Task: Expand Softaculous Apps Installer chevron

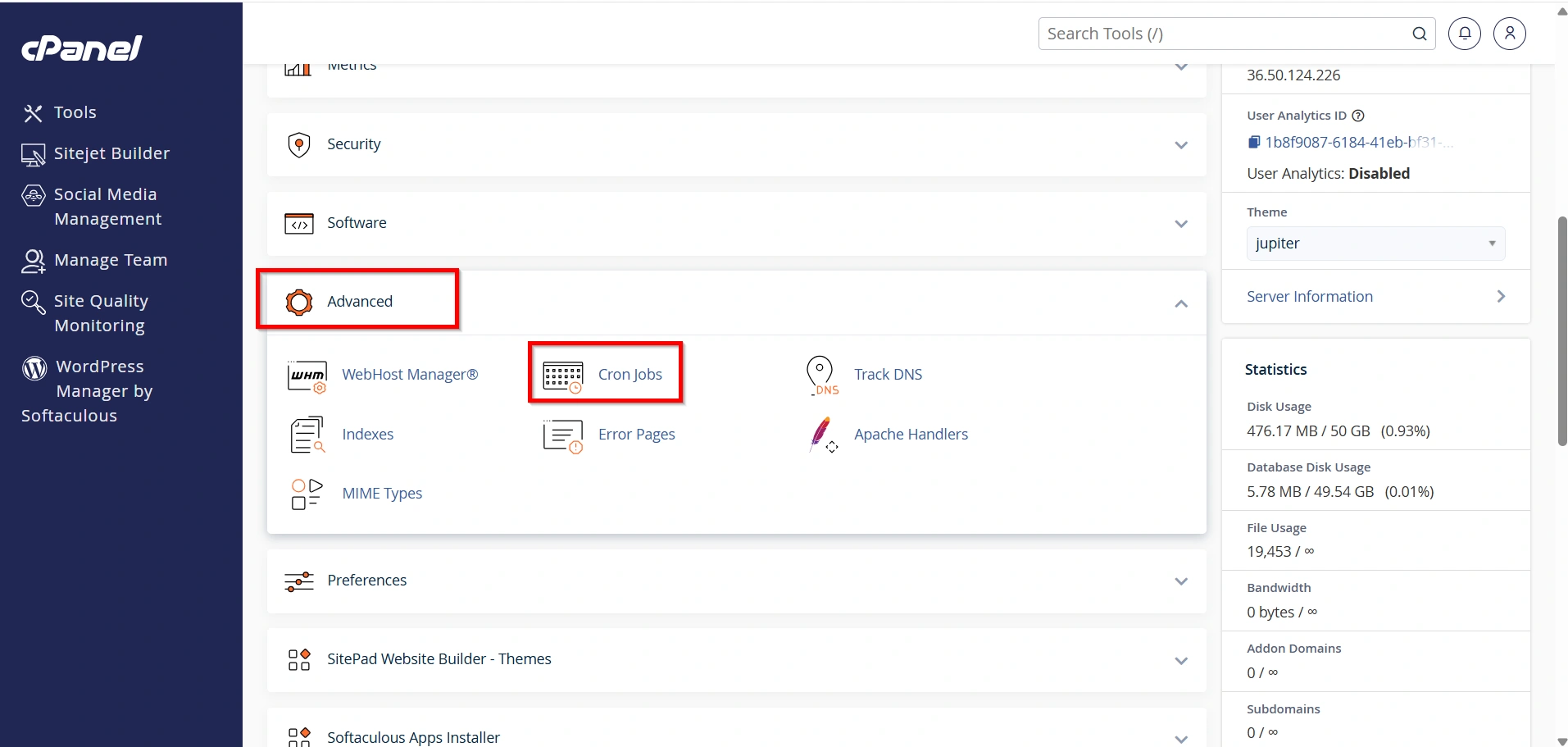Action: (1181, 739)
